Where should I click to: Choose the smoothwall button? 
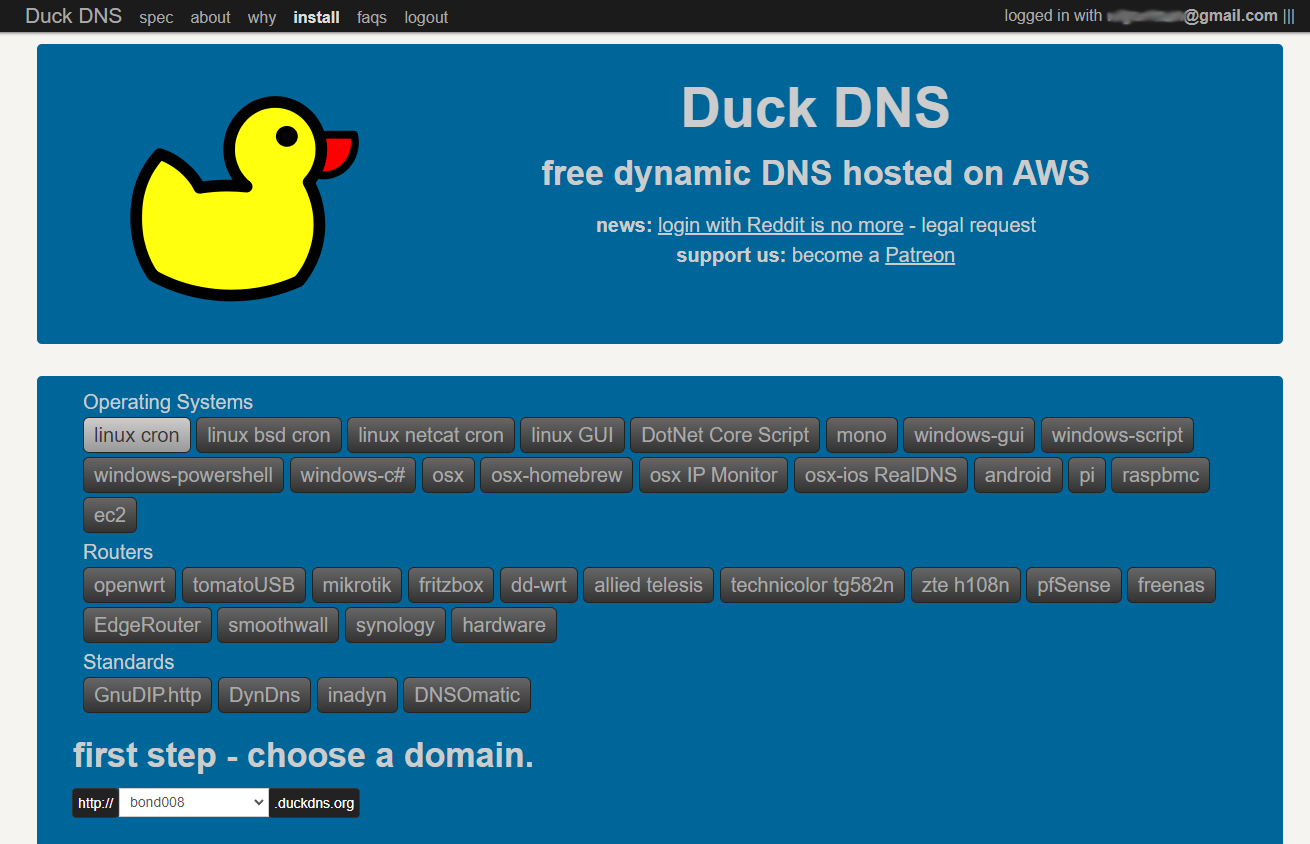click(x=278, y=625)
